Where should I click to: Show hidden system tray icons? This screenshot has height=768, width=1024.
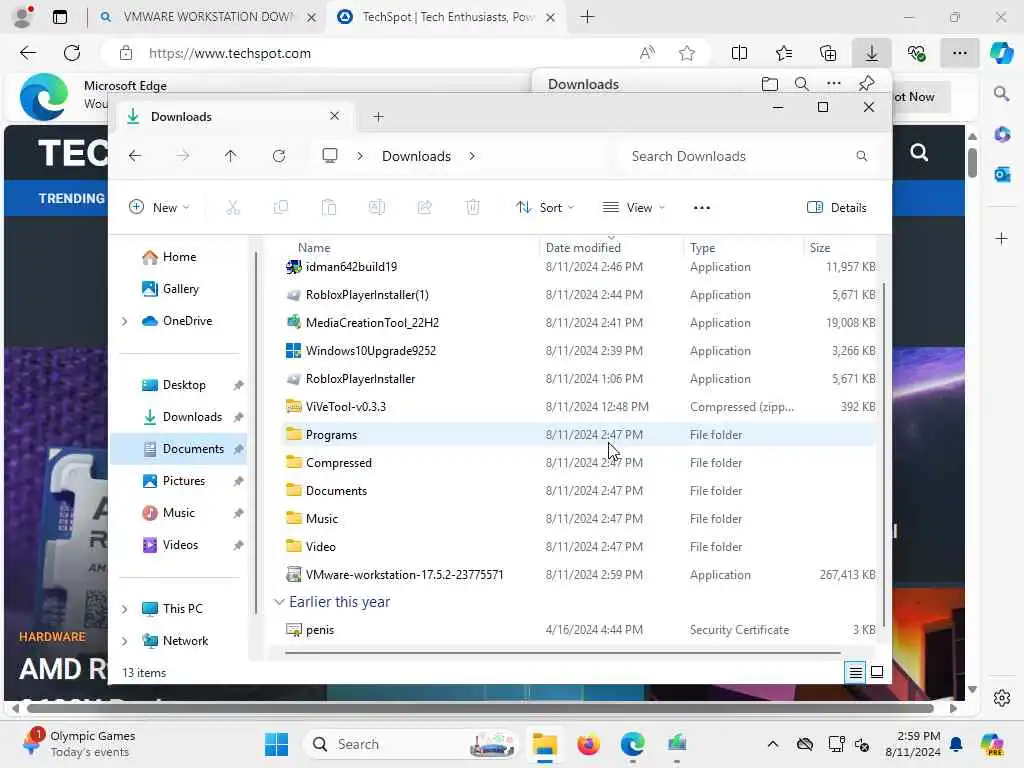tap(773, 744)
